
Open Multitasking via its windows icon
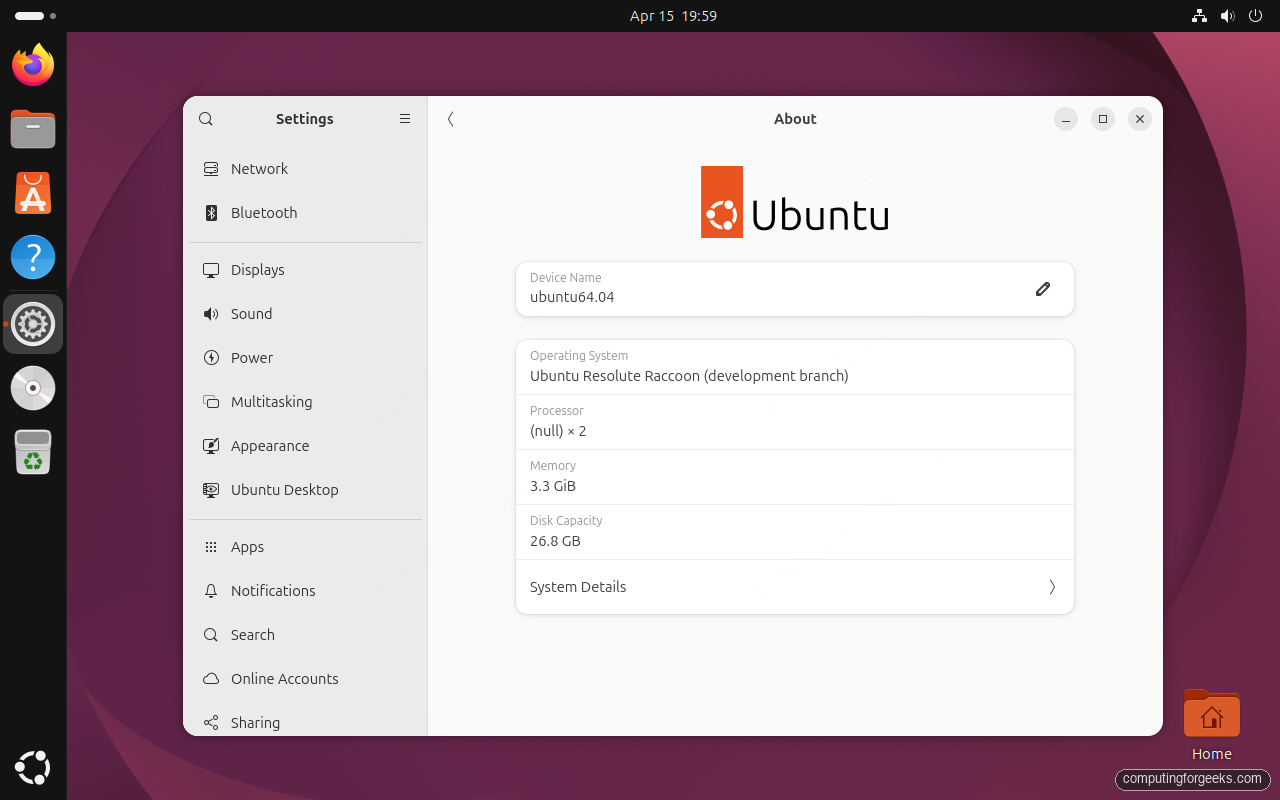pos(211,401)
